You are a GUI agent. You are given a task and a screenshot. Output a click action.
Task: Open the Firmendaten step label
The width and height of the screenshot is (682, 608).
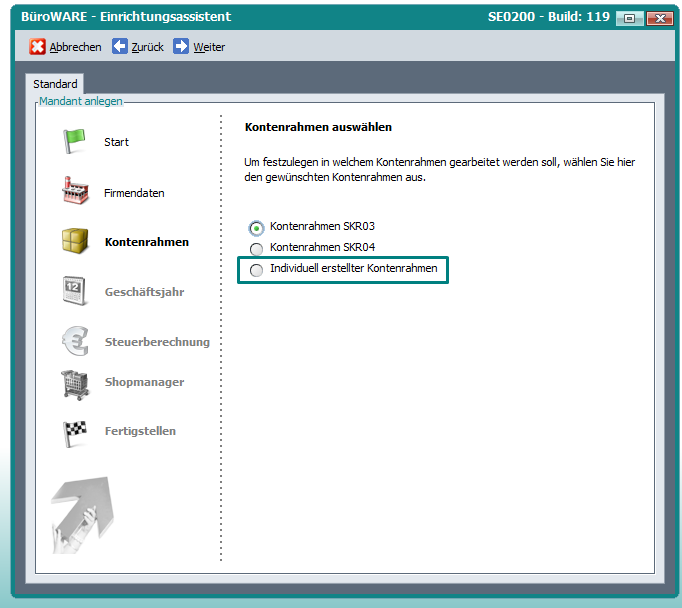click(x=134, y=193)
